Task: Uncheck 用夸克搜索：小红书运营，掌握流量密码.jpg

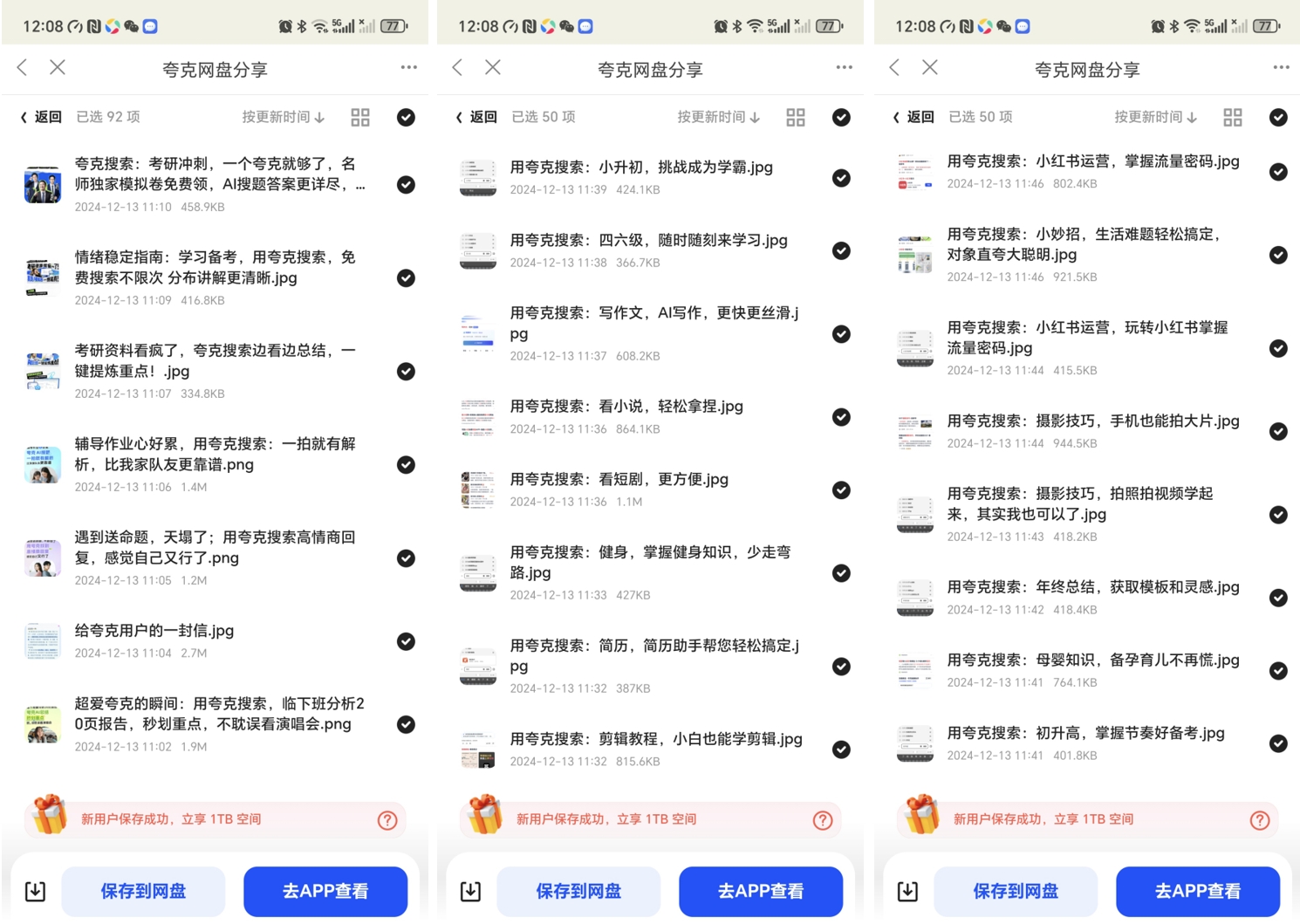Action: point(1278,172)
